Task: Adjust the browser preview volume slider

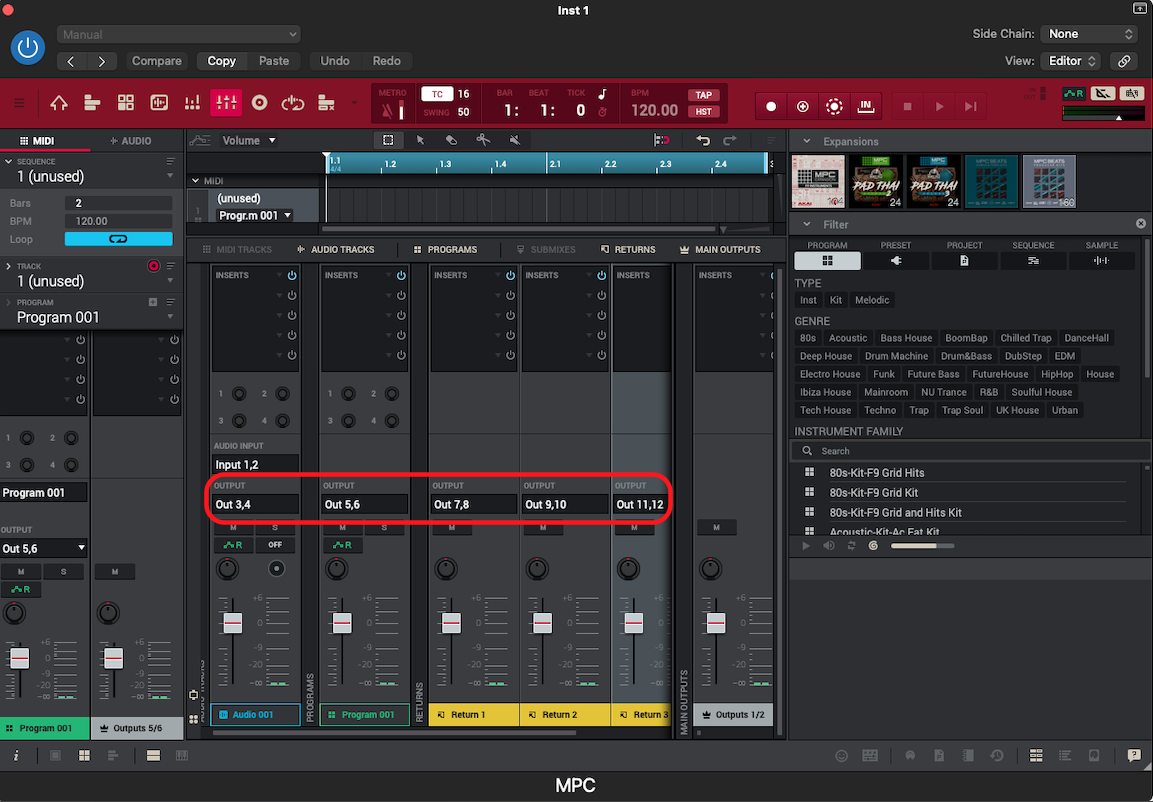Action: pos(922,545)
